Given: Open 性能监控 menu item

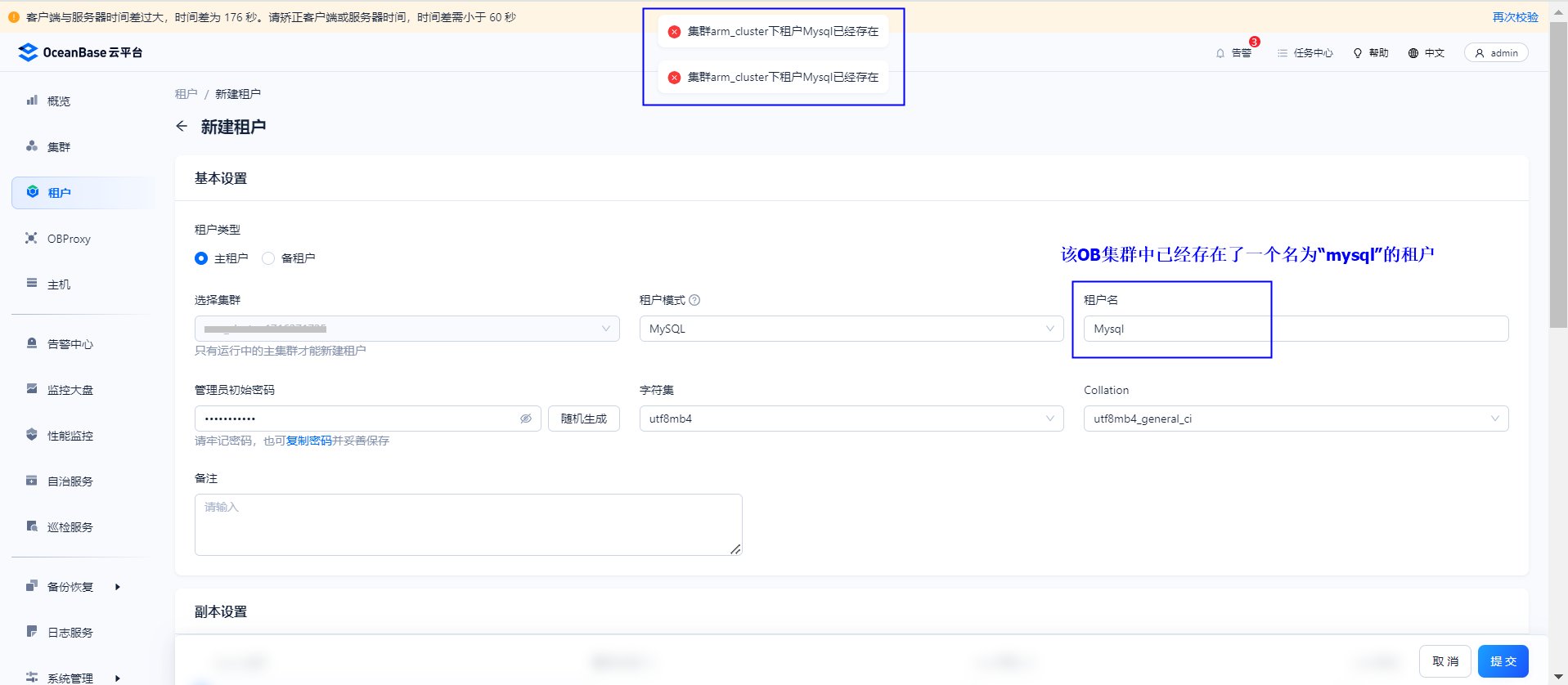Looking at the screenshot, I should coord(70,436).
